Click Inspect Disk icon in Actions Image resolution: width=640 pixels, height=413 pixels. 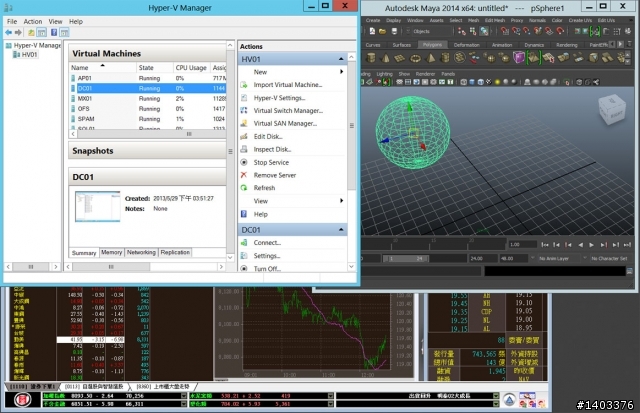[x=244, y=149]
